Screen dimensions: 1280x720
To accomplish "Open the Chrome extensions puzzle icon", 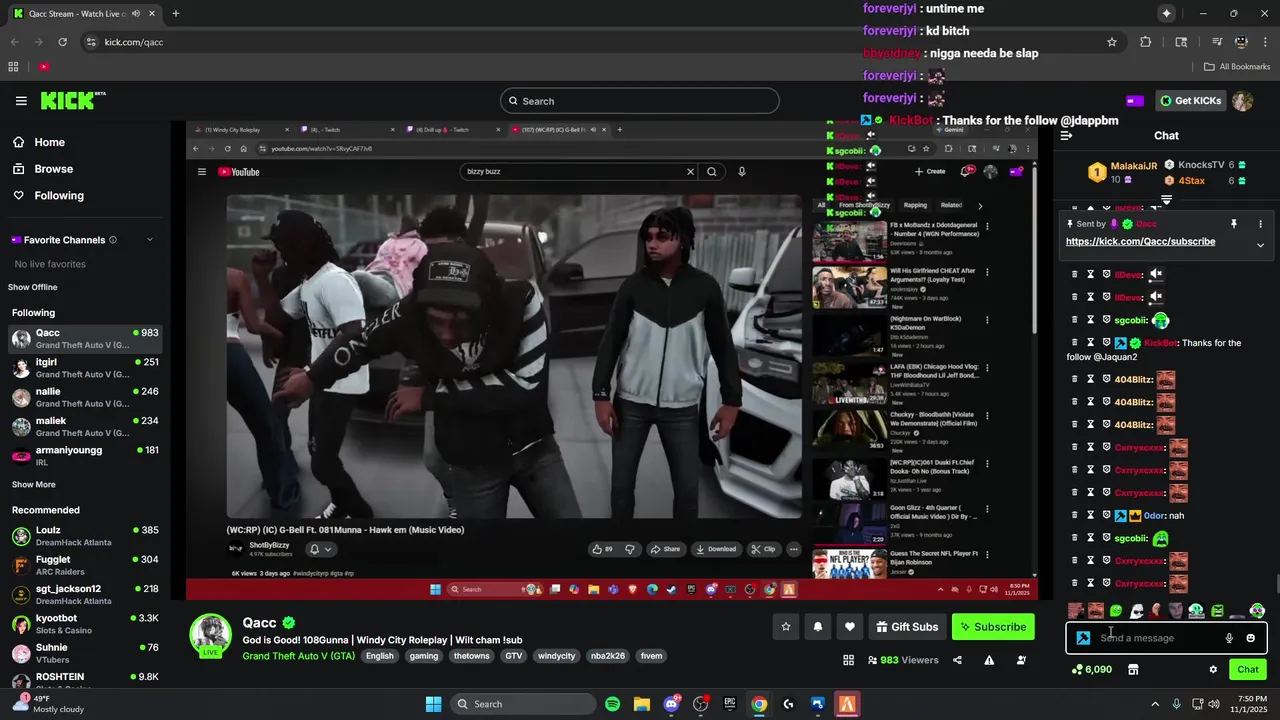I will click(x=1145, y=42).
